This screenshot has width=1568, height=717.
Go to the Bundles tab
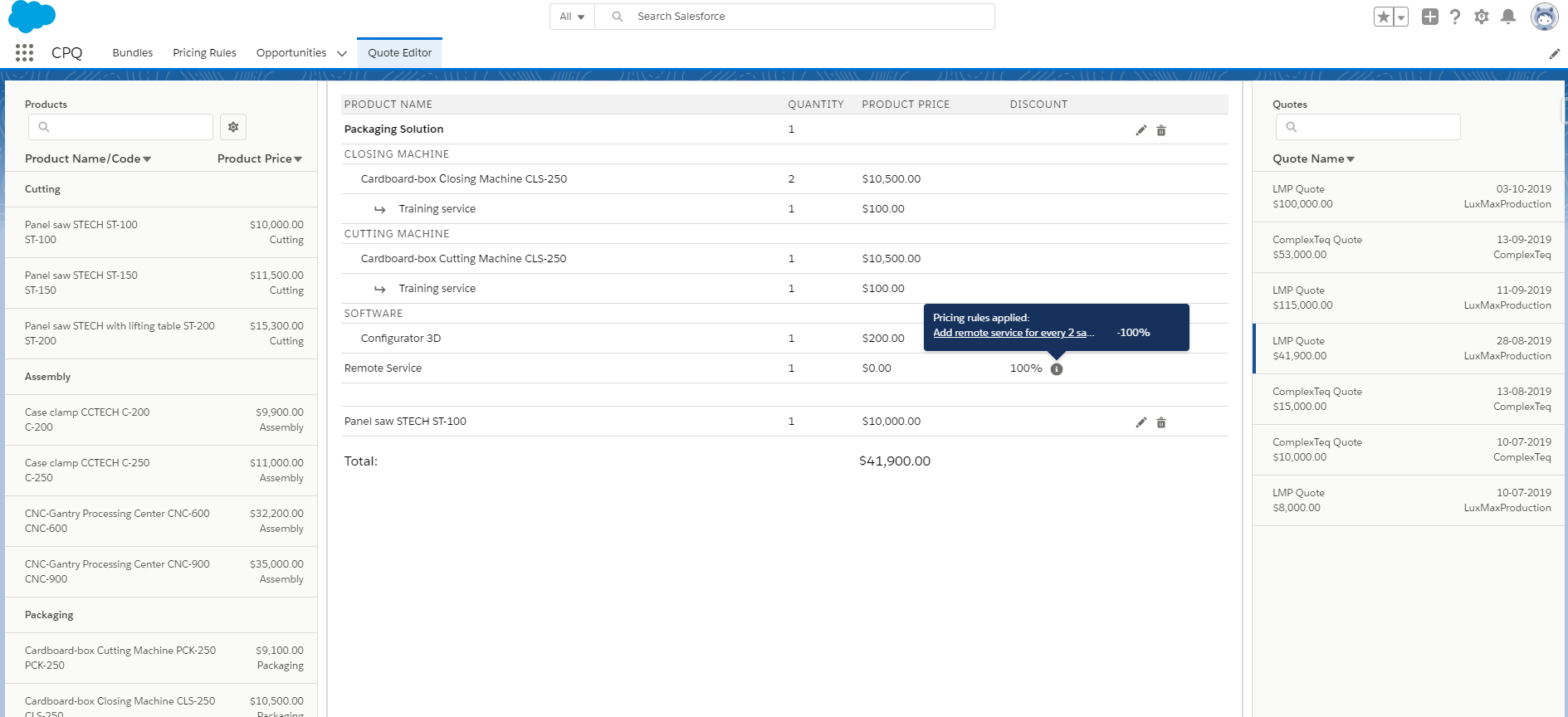tap(133, 53)
